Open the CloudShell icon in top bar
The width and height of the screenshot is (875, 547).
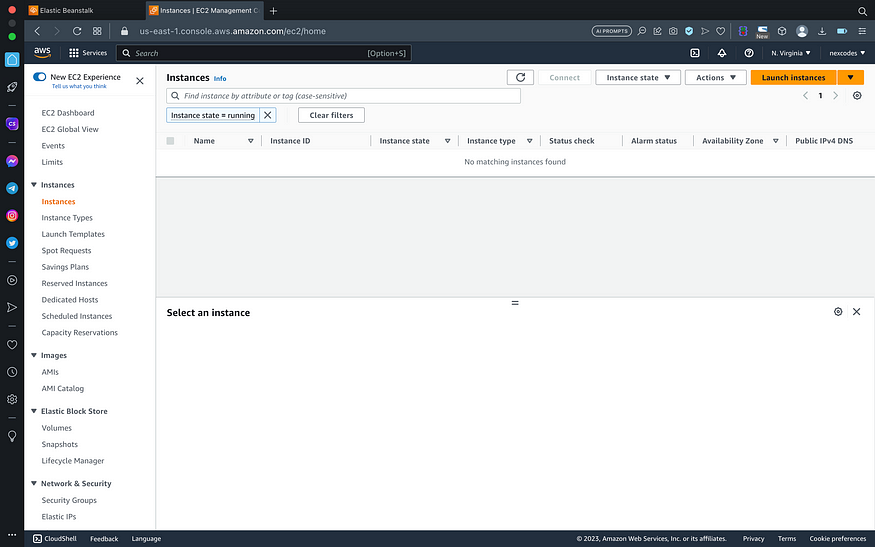(x=695, y=53)
